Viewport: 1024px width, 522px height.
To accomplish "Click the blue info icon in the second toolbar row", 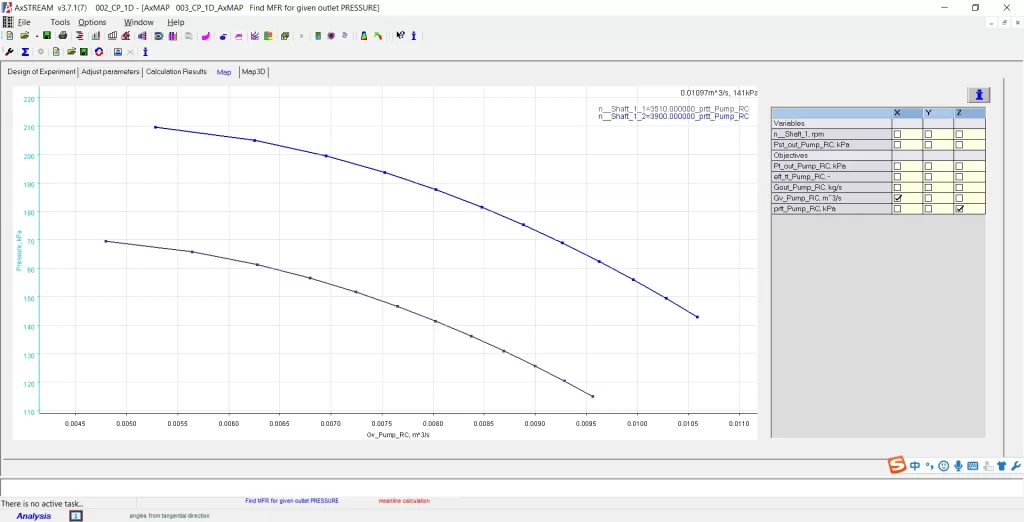I will 146,52.
